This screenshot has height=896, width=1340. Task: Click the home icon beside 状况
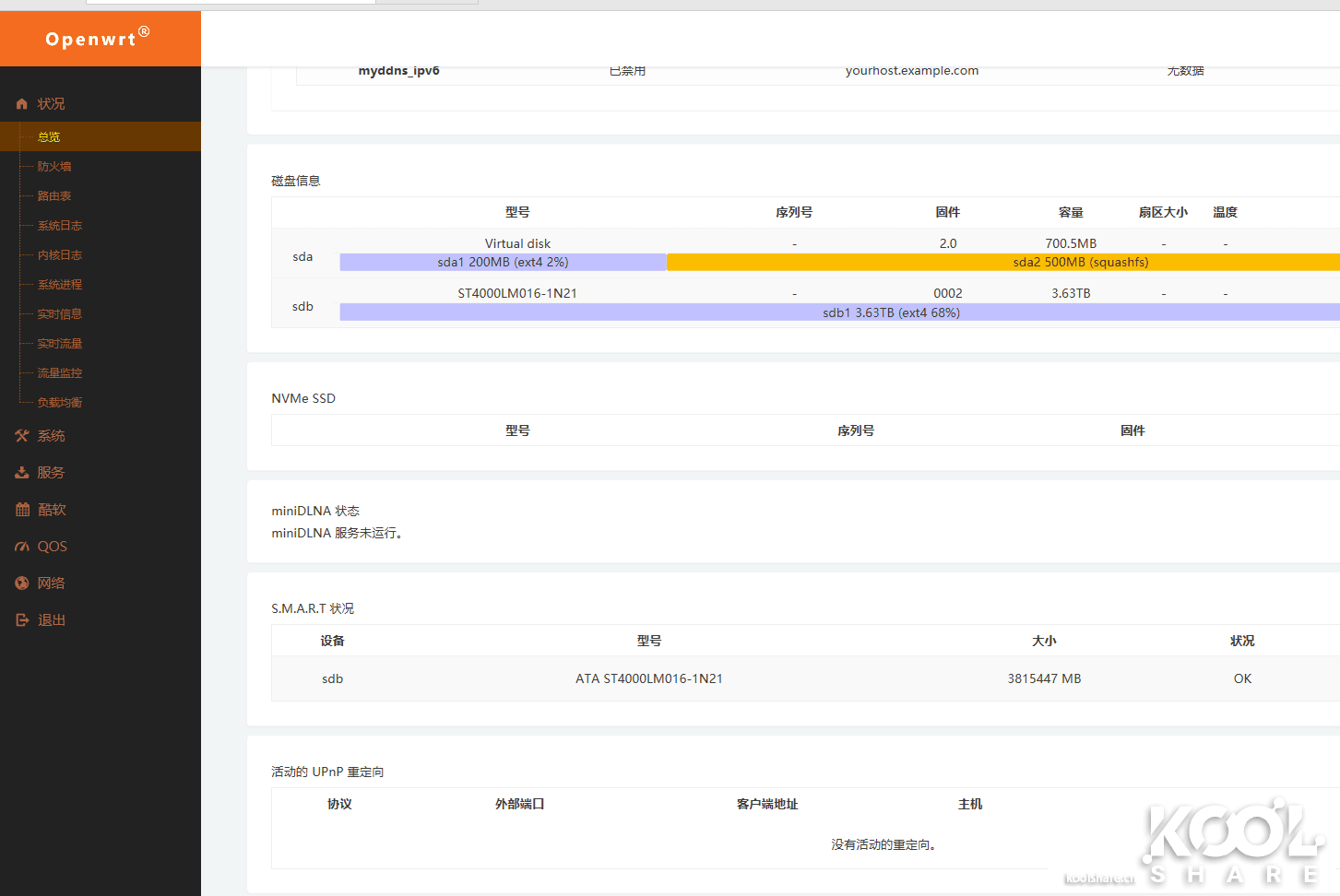click(22, 104)
